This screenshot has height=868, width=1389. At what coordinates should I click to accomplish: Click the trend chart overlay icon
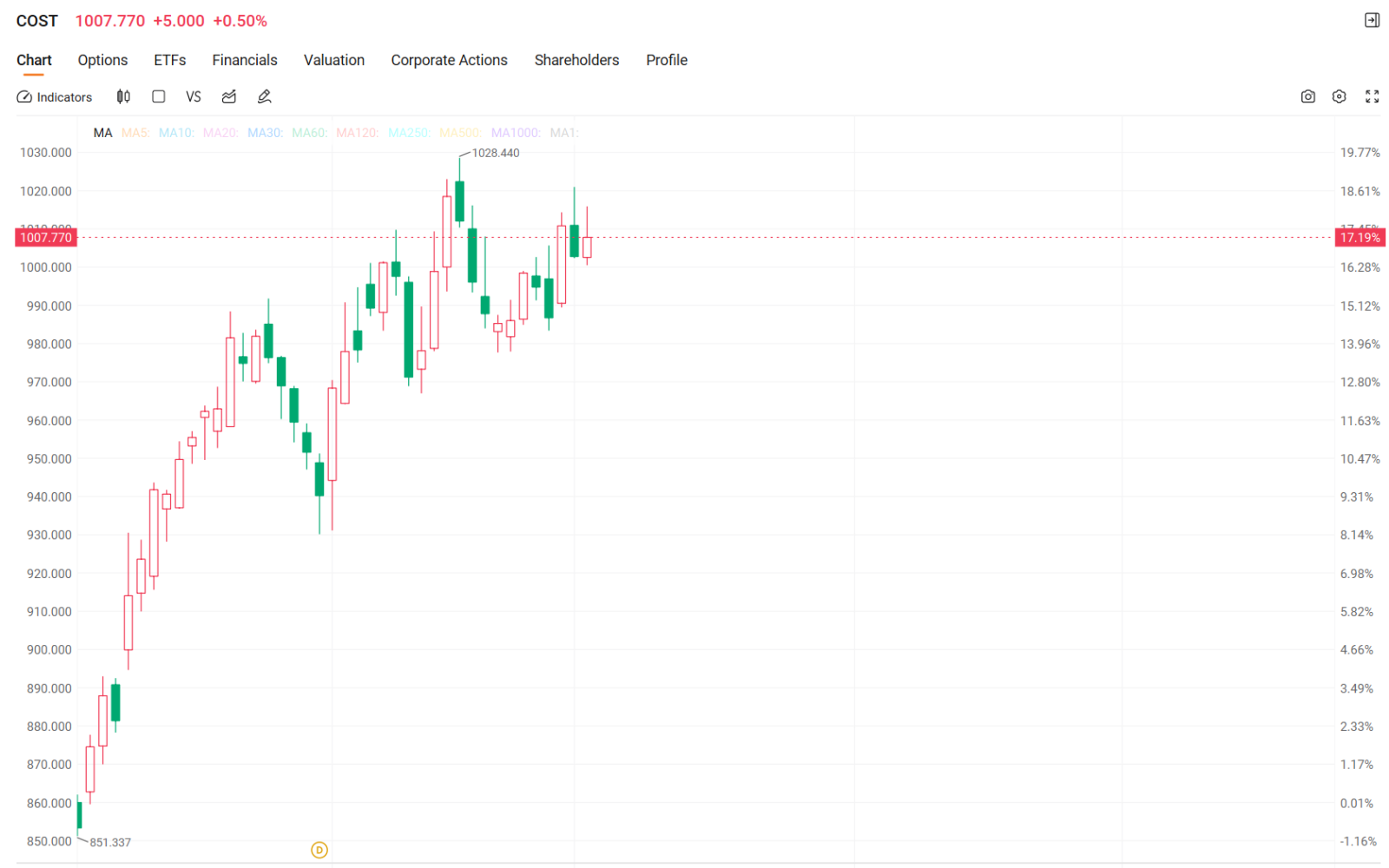tap(229, 96)
